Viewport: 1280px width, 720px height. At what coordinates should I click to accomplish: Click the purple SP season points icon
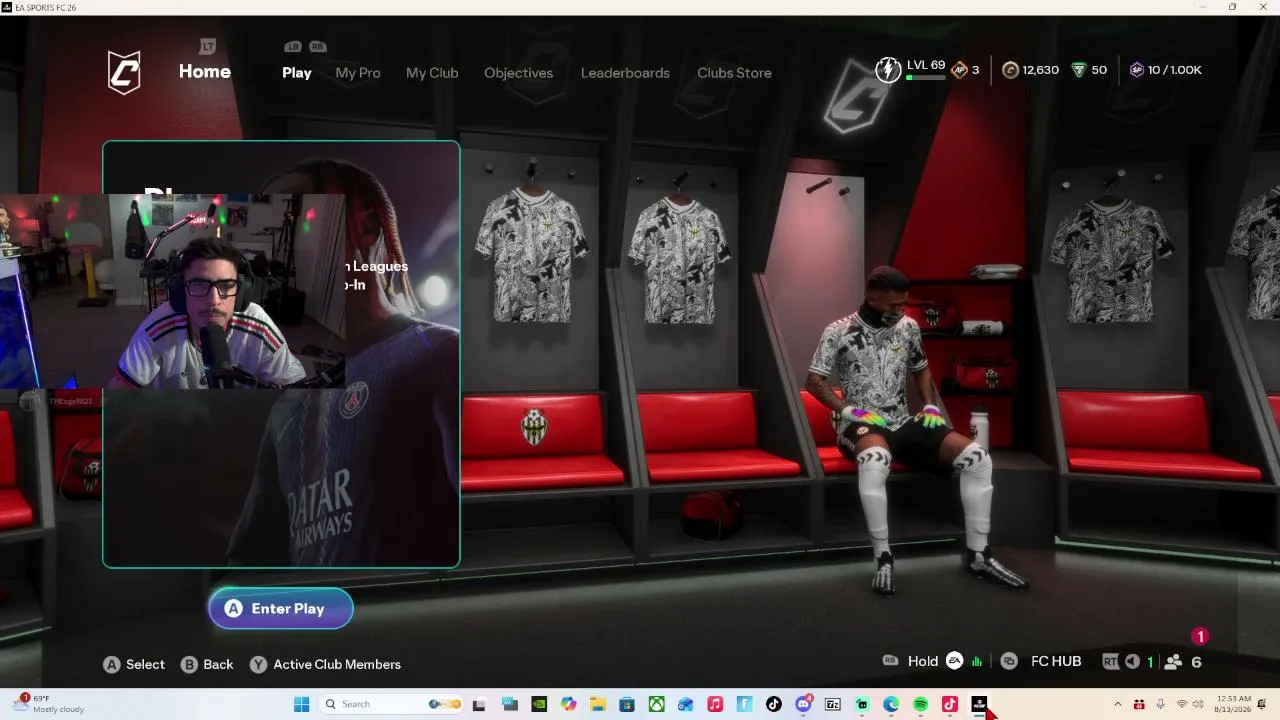(x=1136, y=70)
